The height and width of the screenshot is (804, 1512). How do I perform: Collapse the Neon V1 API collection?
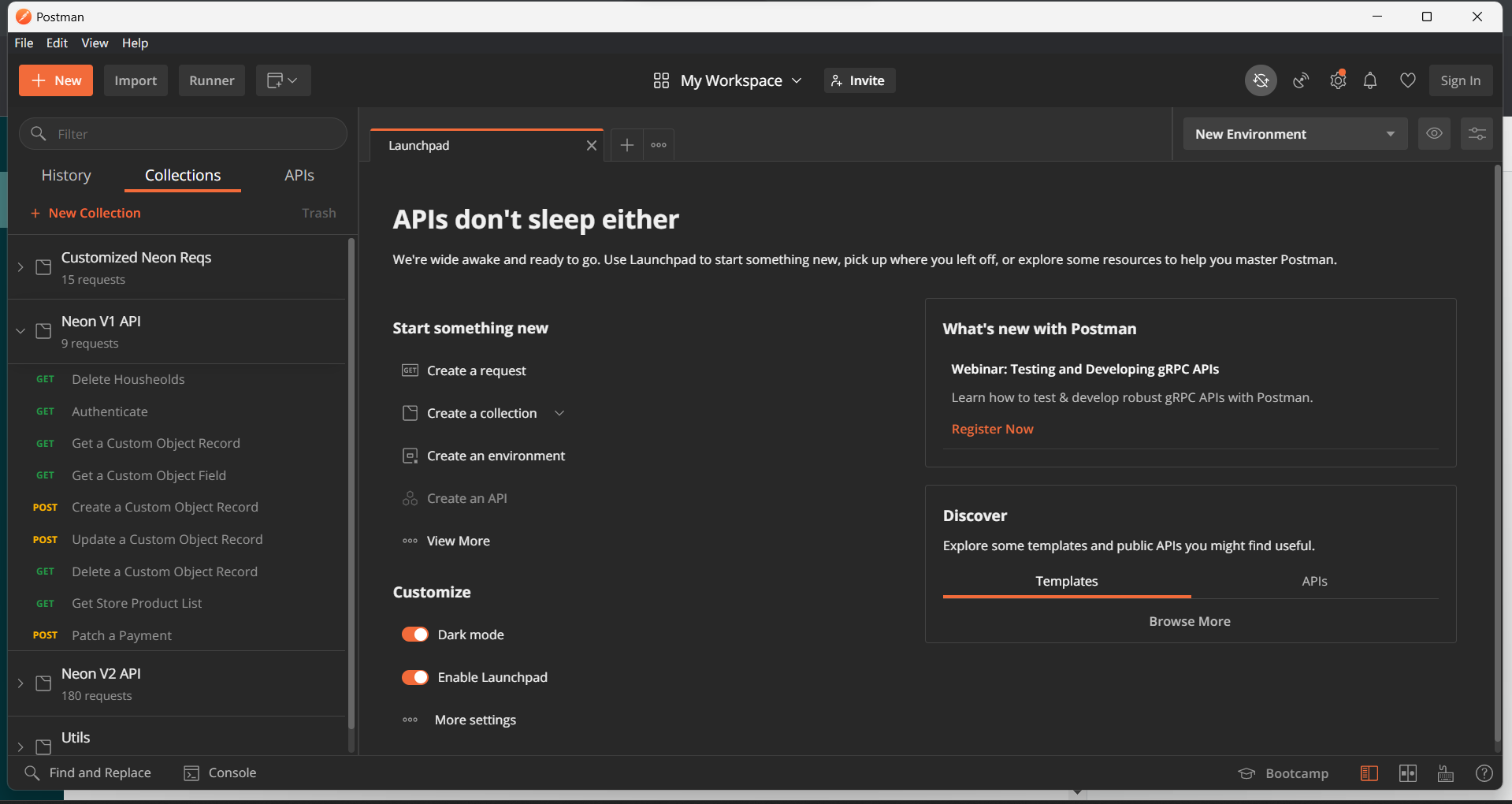click(x=20, y=331)
